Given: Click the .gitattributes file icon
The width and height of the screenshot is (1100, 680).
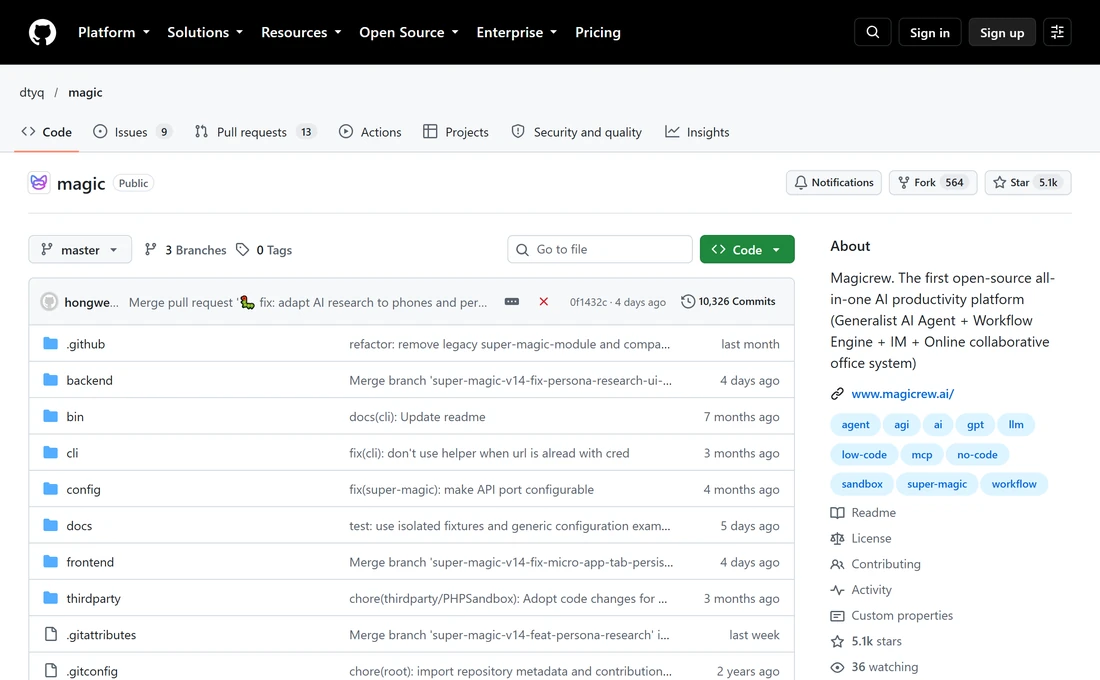Looking at the screenshot, I should (51, 634).
